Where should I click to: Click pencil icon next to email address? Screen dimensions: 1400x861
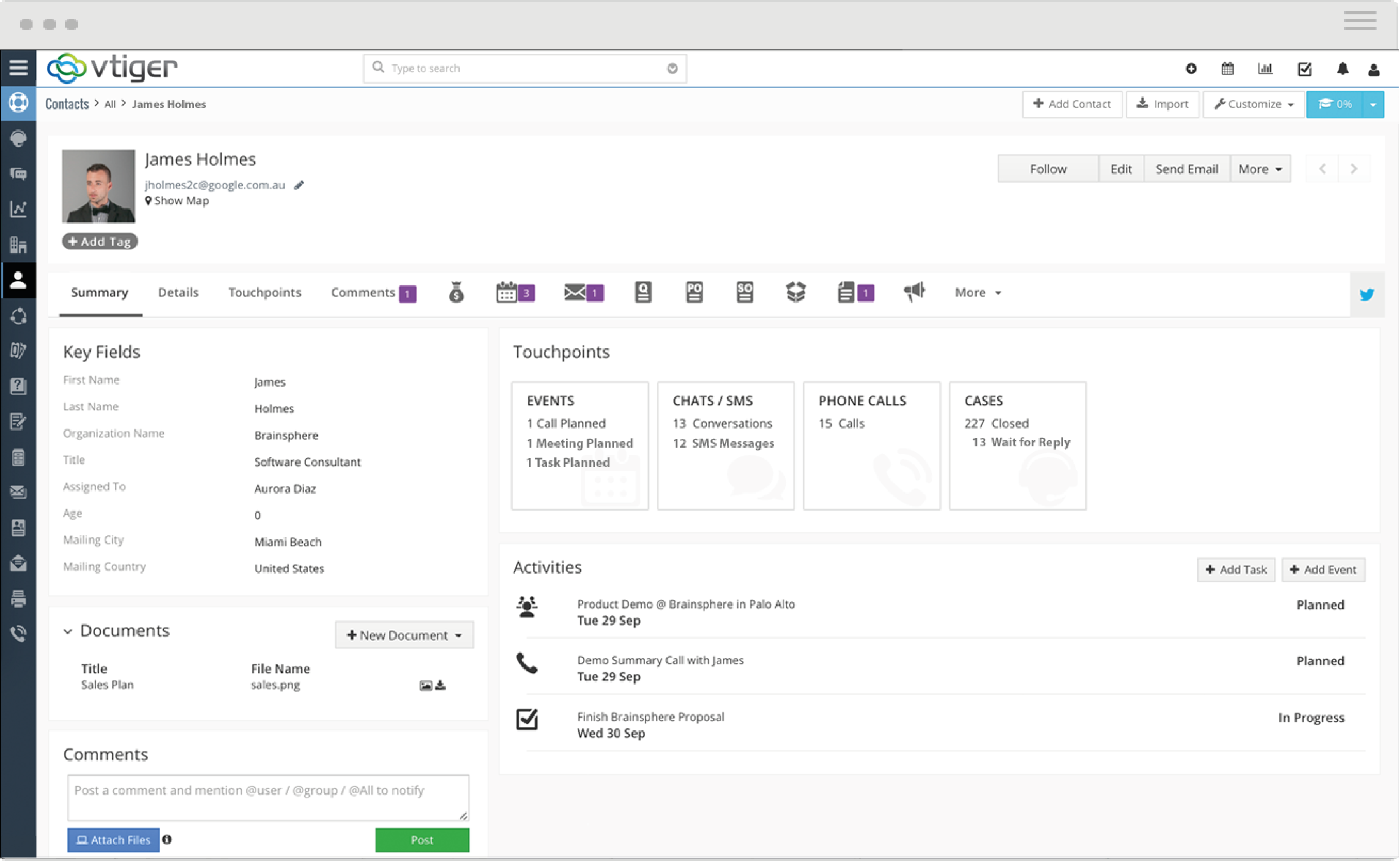tap(299, 185)
